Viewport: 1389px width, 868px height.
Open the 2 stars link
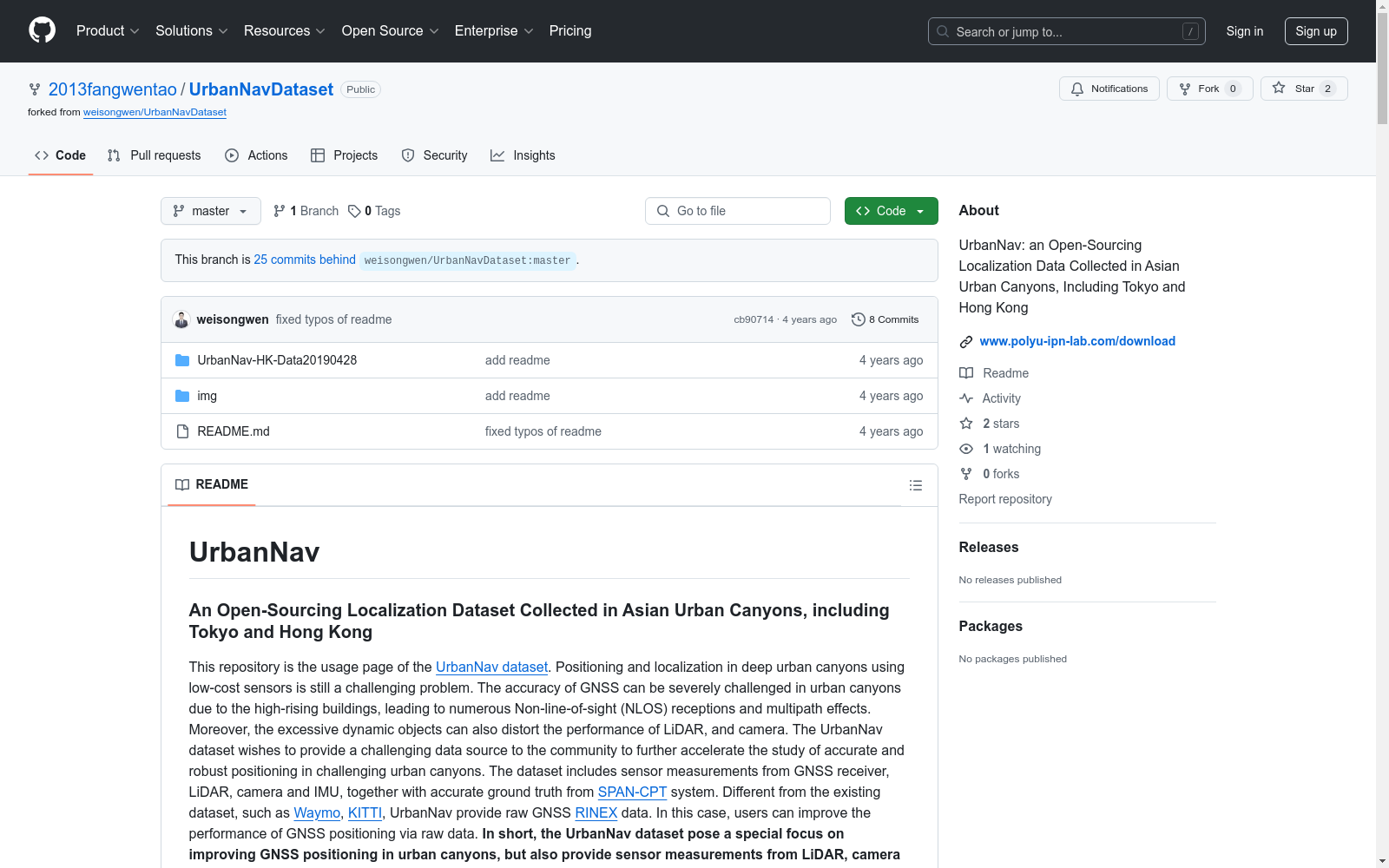[x=990, y=424]
